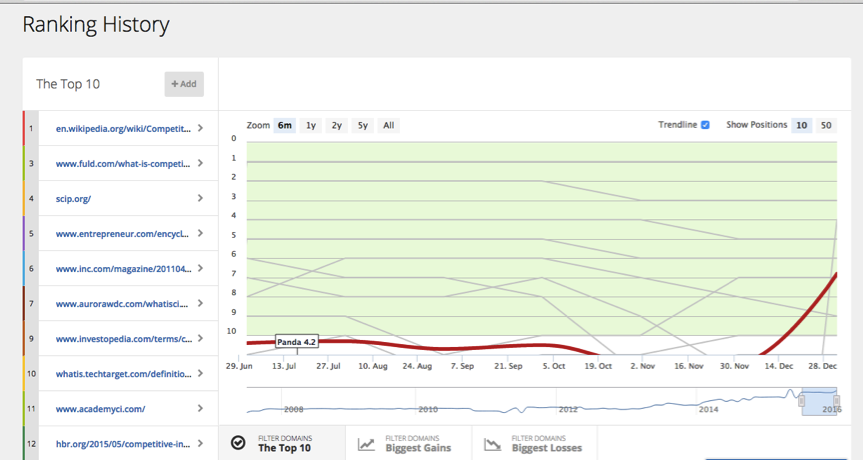Expand the www.academyci.com row arrow

pyautogui.click(x=201, y=408)
